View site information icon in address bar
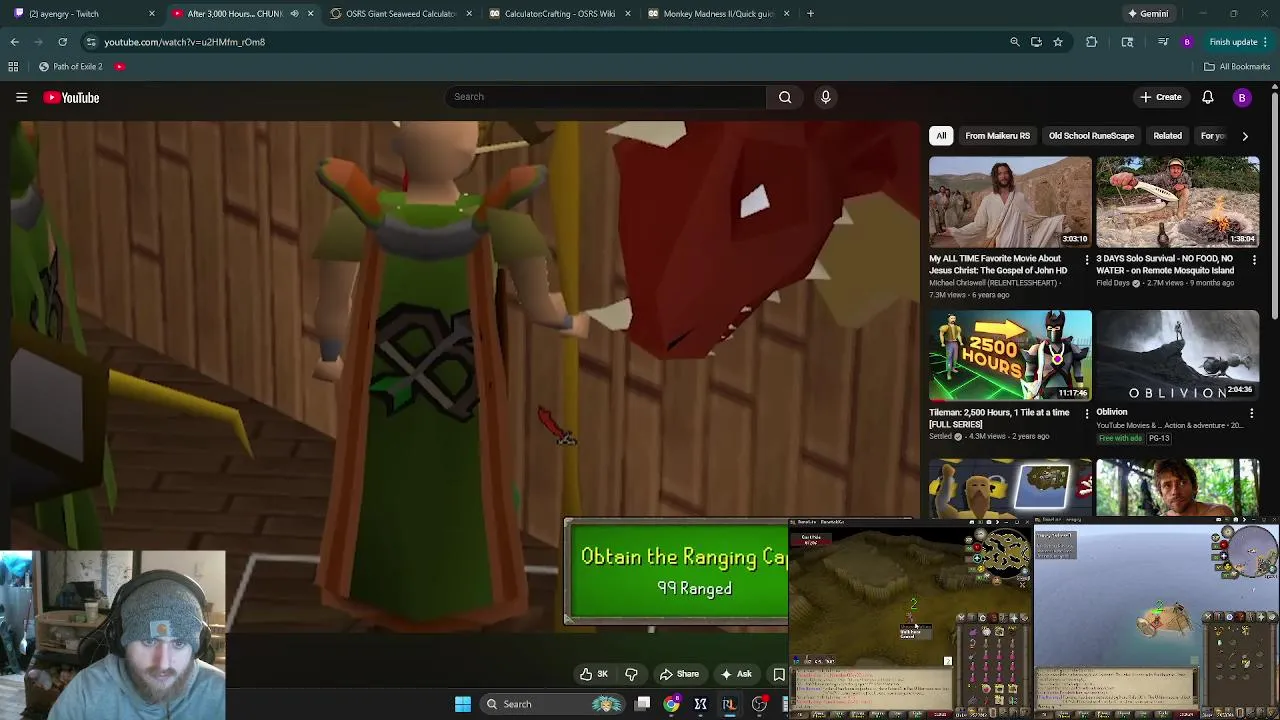This screenshot has height=720, width=1280. click(91, 42)
